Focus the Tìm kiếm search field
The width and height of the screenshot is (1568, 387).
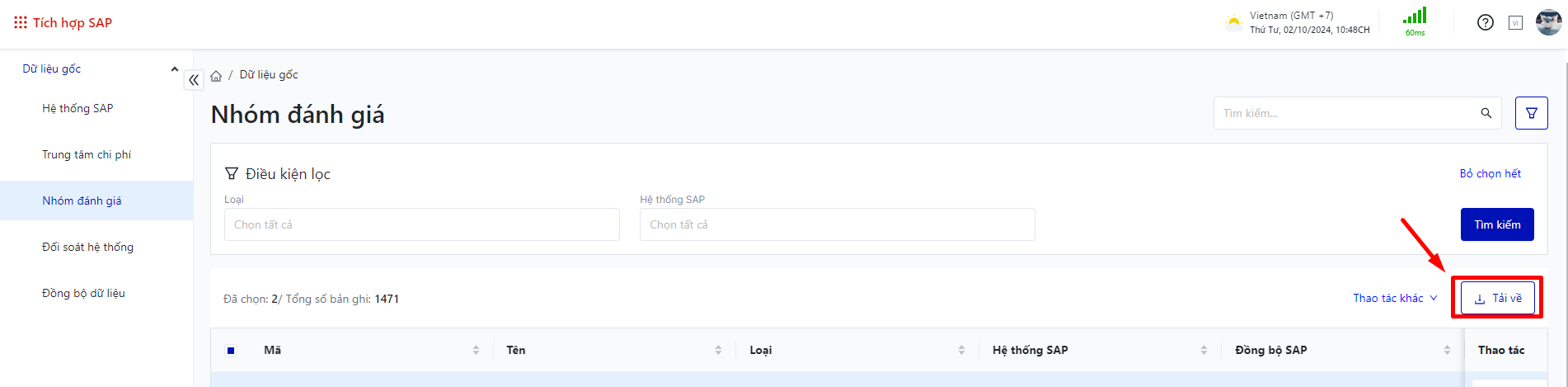(1344, 113)
